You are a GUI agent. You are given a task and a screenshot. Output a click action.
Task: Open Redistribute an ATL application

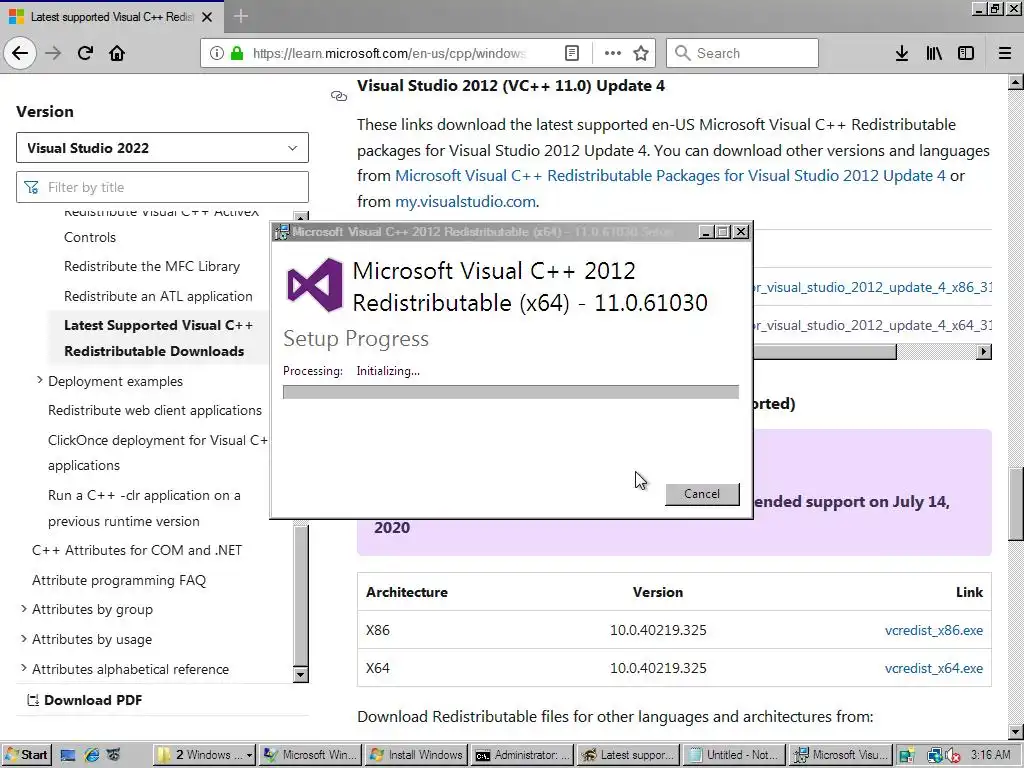click(158, 296)
